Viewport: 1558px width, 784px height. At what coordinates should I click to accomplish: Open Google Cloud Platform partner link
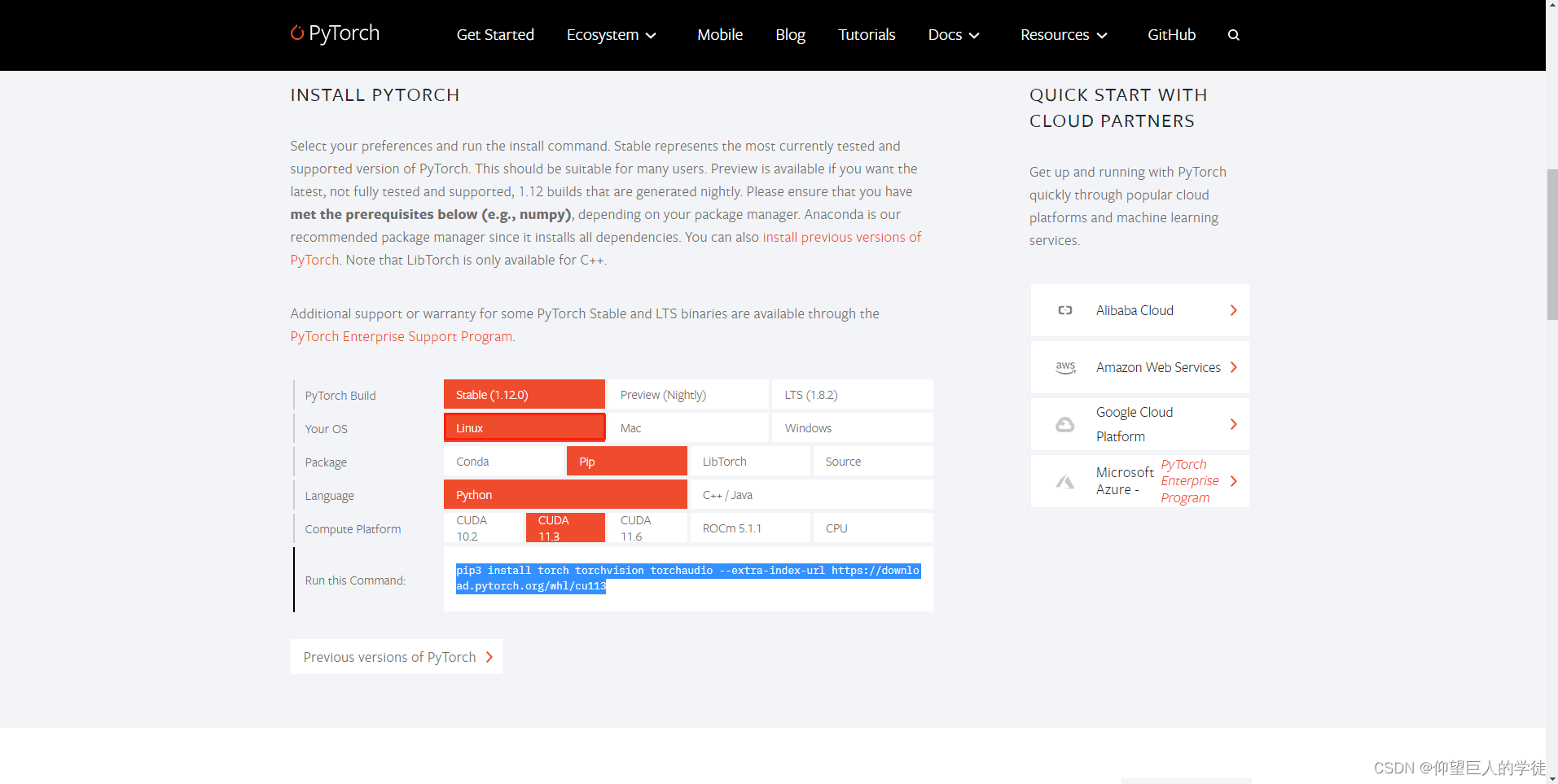[x=1140, y=424]
